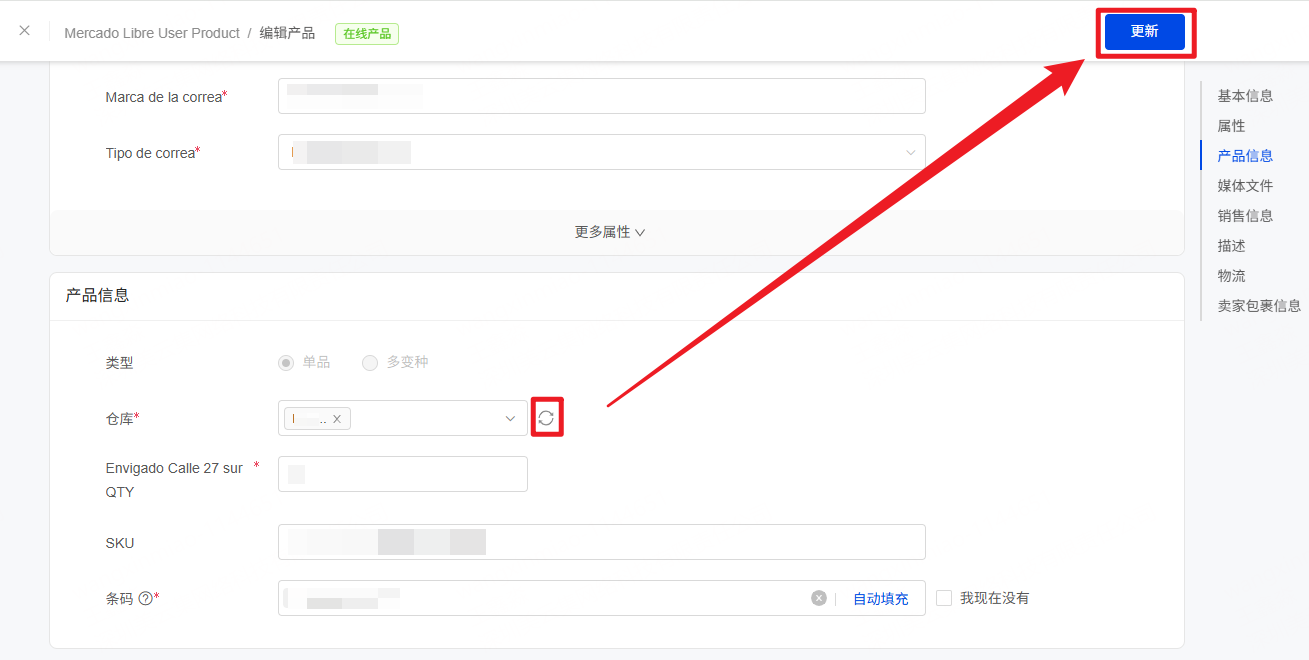
Task: Remove the selected warehouse tag
Action: tap(337, 419)
